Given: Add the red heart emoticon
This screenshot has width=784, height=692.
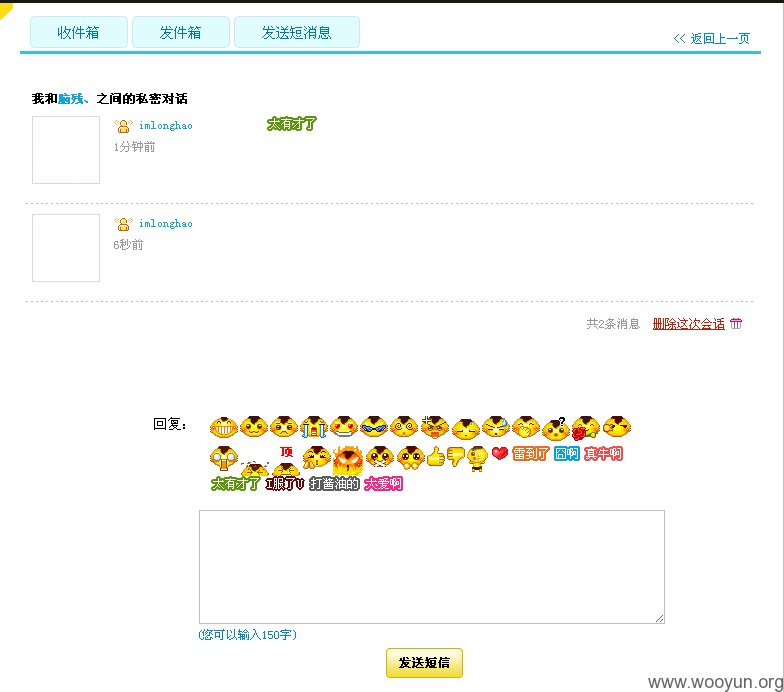Looking at the screenshot, I should click(x=500, y=454).
